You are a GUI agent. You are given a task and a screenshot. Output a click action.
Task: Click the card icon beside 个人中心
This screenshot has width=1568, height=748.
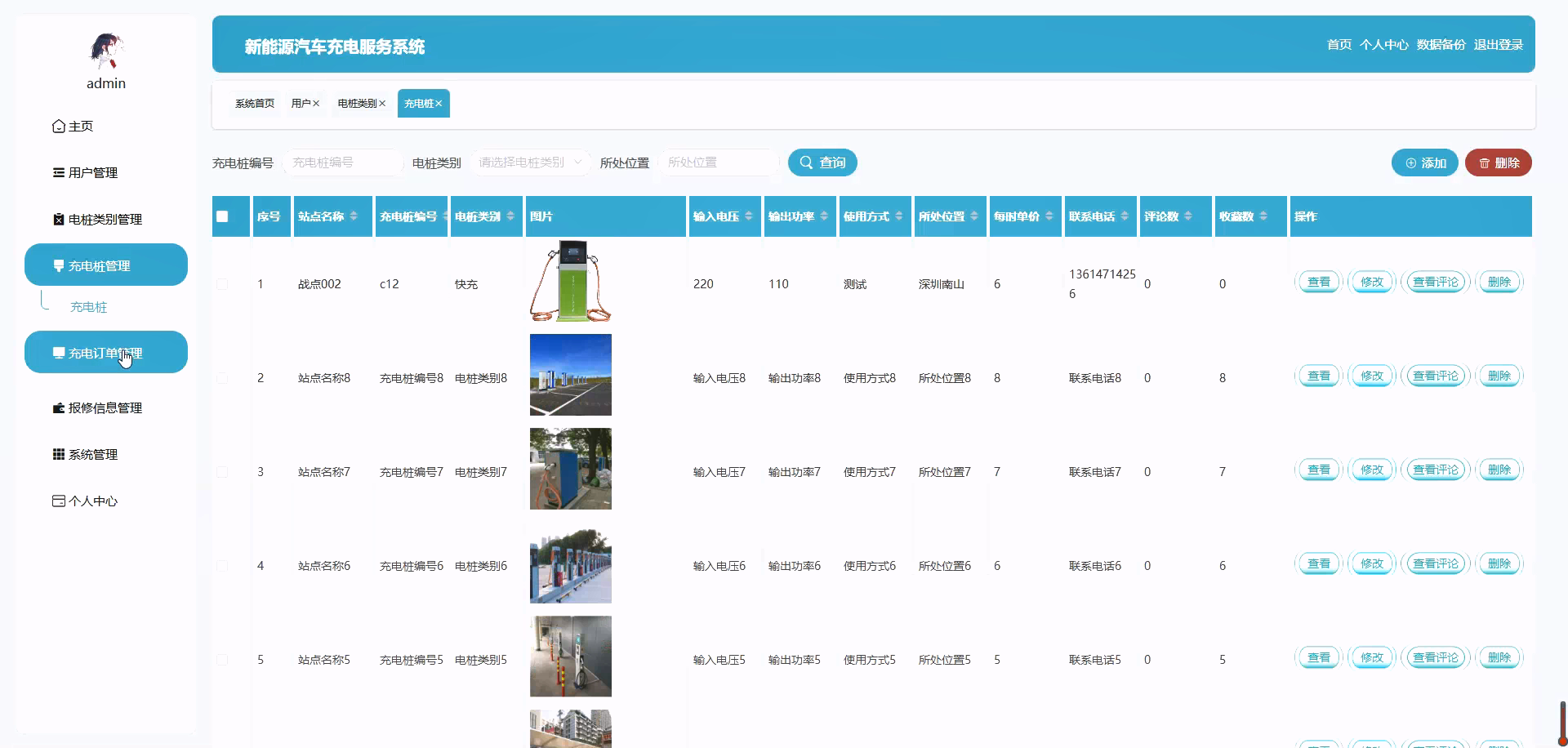coord(59,501)
